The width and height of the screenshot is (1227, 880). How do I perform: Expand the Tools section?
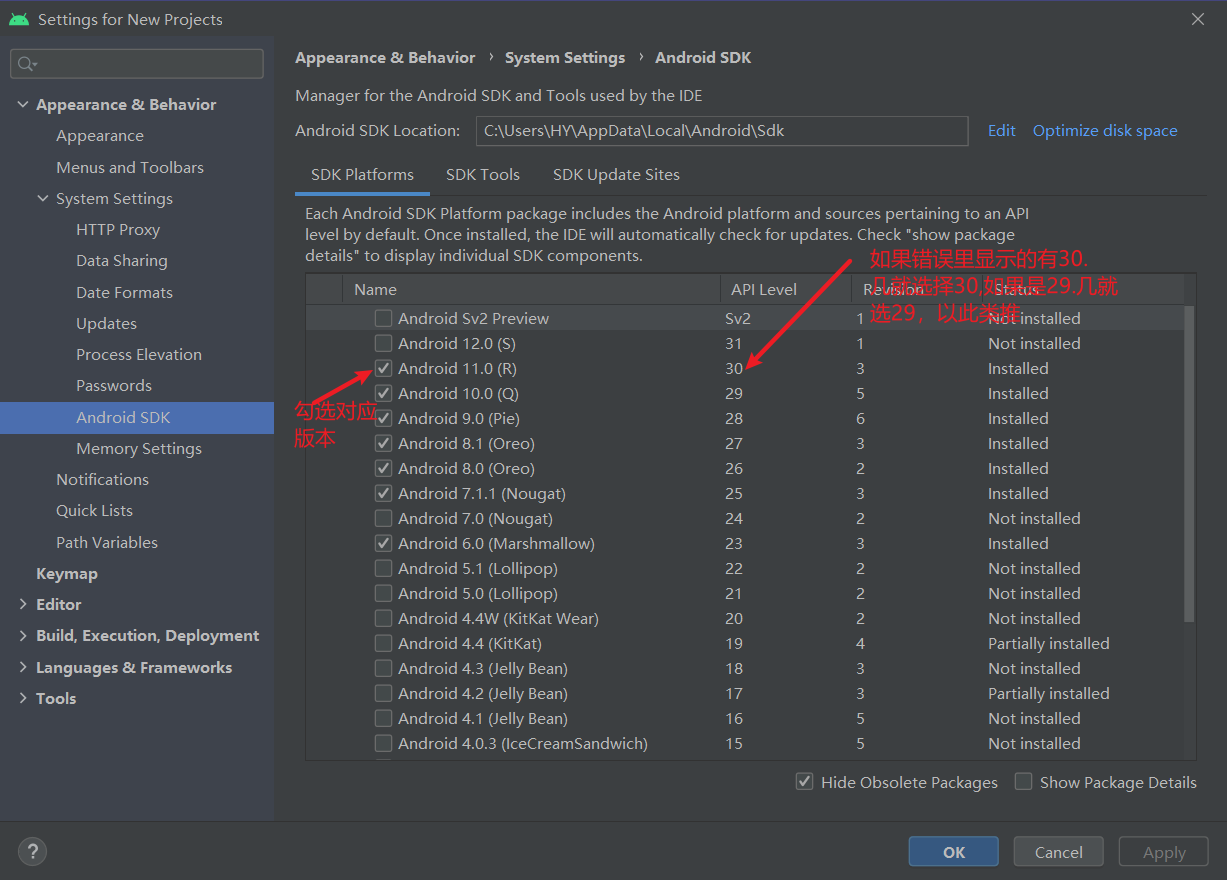tap(23, 698)
